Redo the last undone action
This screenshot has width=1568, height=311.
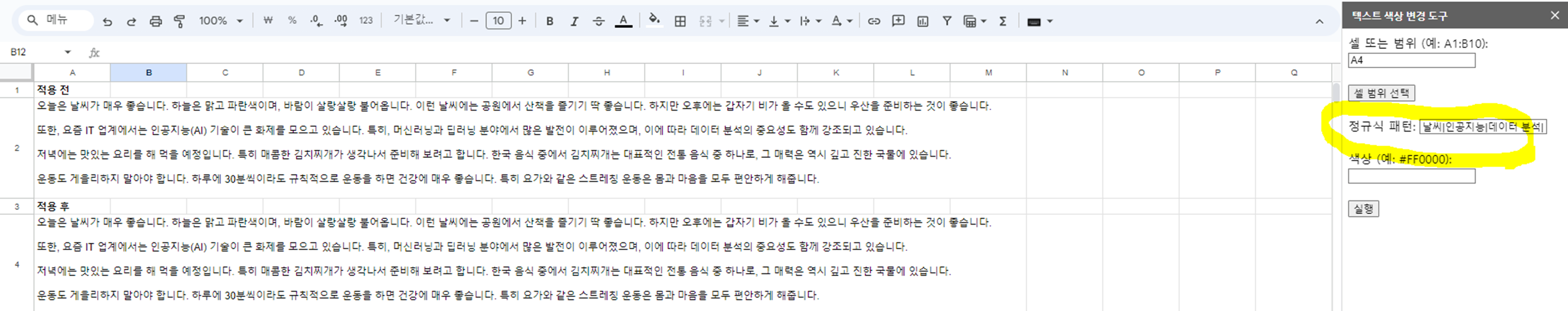[131, 21]
